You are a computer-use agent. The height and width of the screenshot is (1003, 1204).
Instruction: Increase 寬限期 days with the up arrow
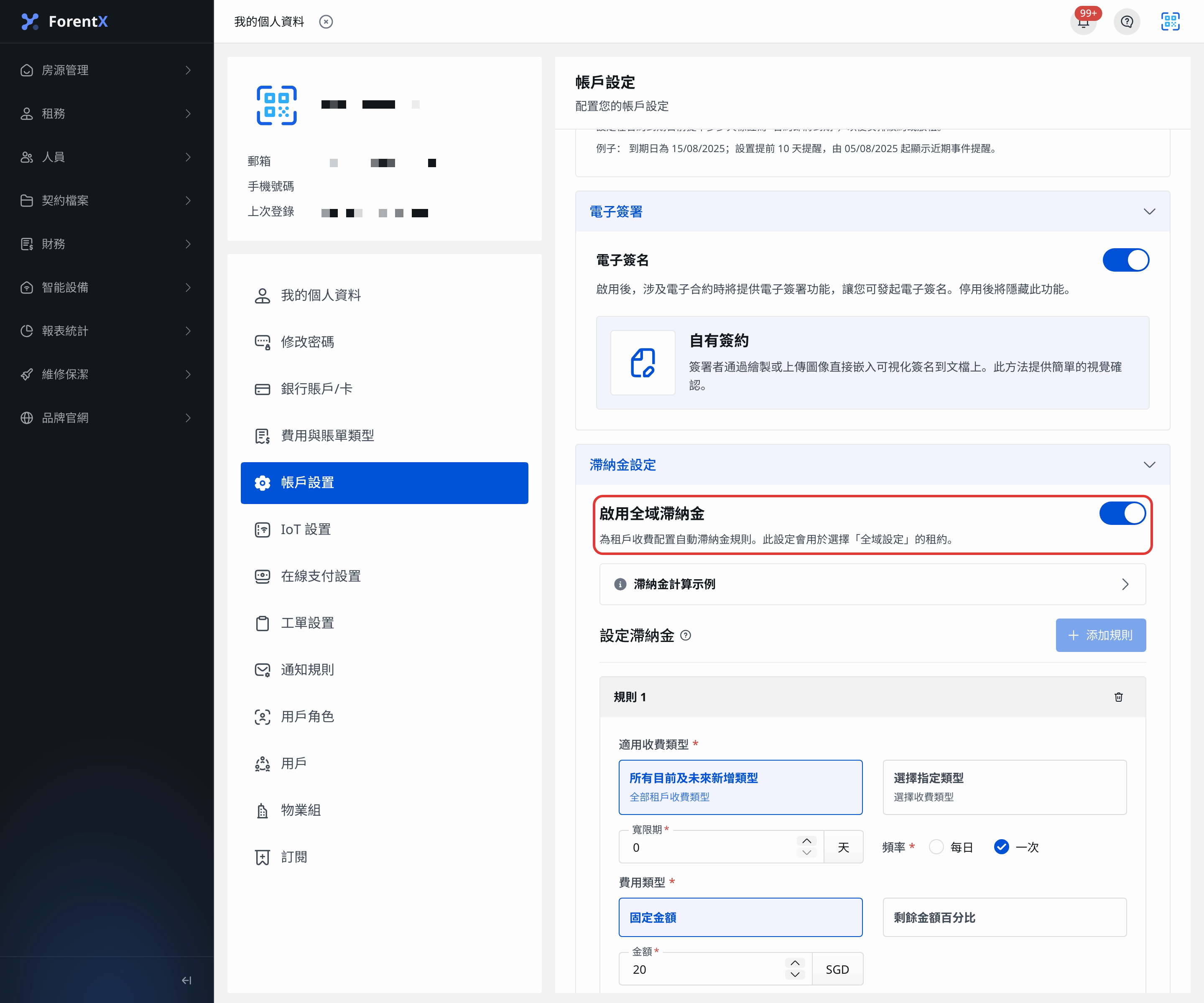[x=807, y=841]
